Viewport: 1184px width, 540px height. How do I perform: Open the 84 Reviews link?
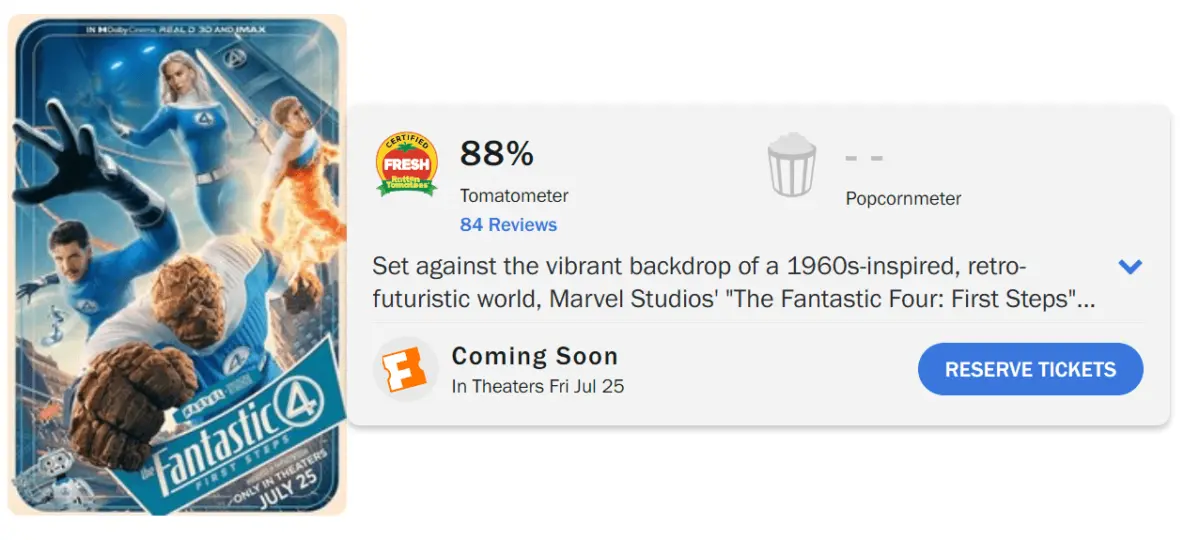click(508, 225)
